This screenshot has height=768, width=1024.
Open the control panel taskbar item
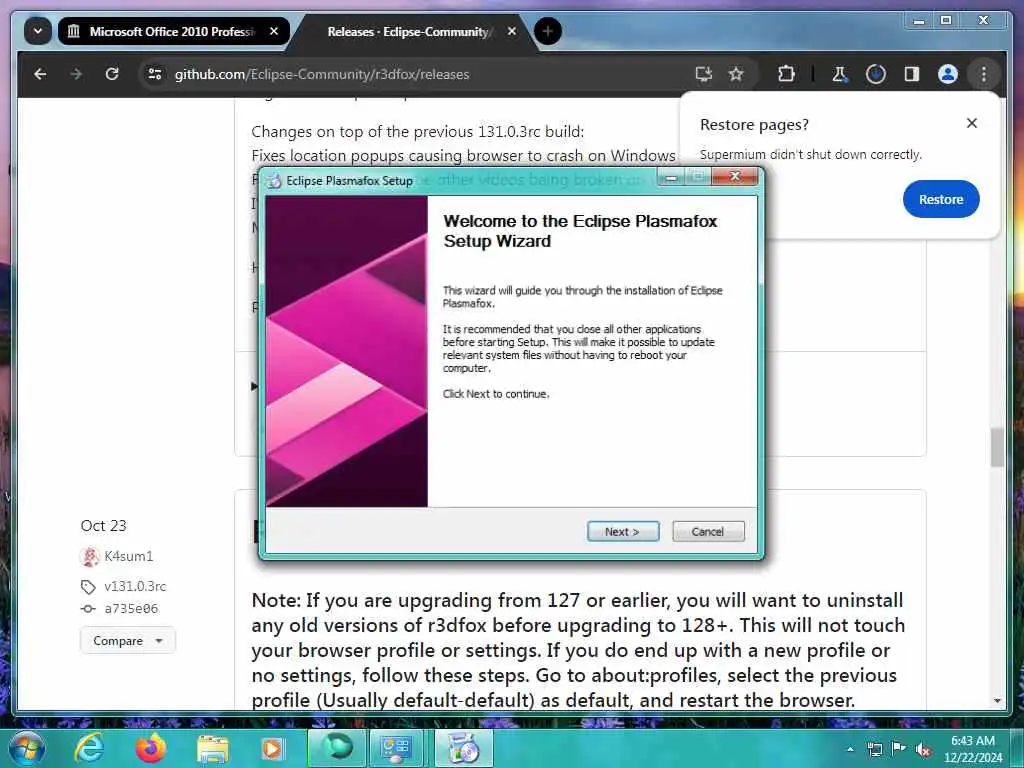coord(396,748)
